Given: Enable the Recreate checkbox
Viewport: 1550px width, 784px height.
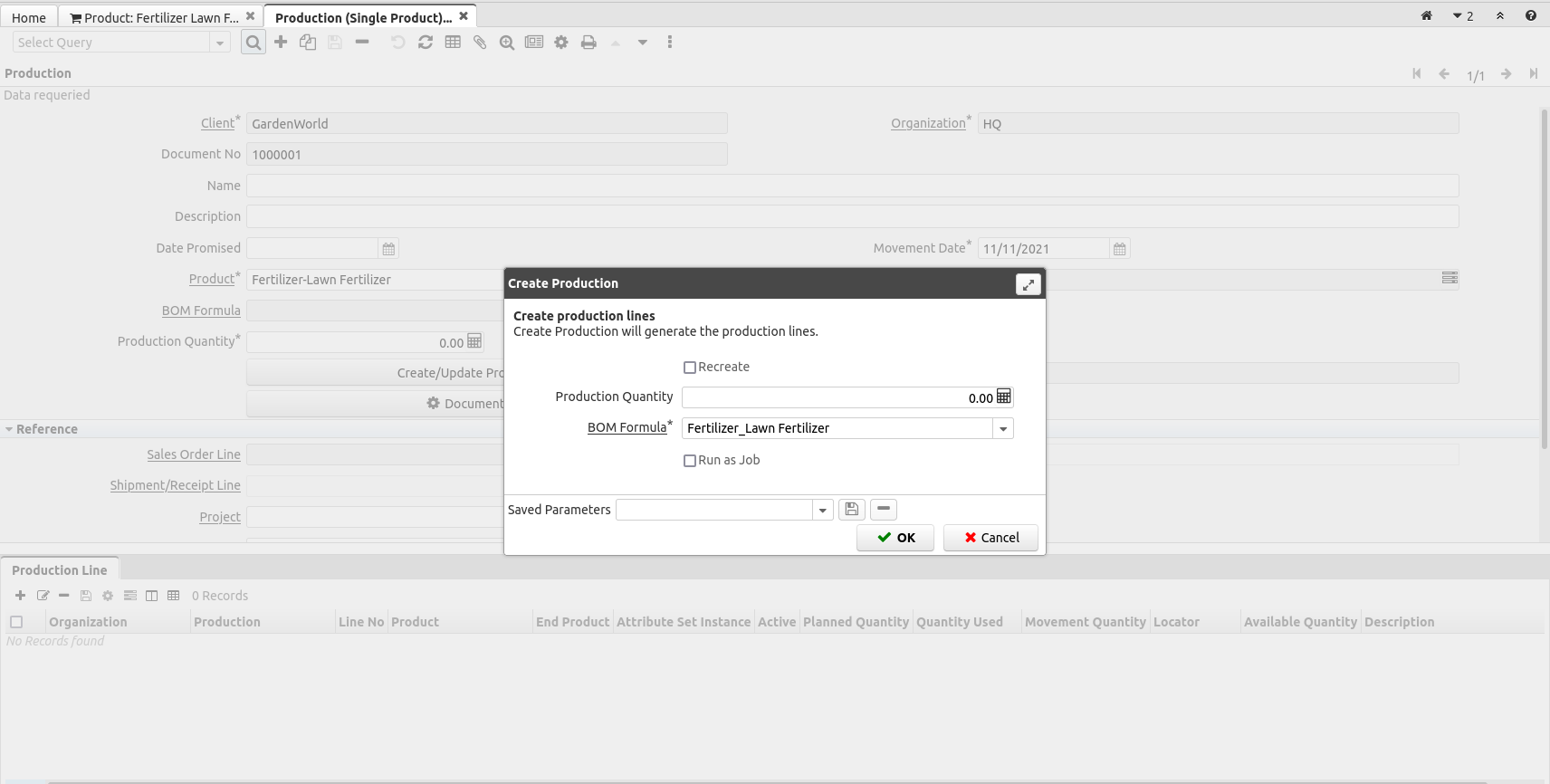Looking at the screenshot, I should (690, 368).
